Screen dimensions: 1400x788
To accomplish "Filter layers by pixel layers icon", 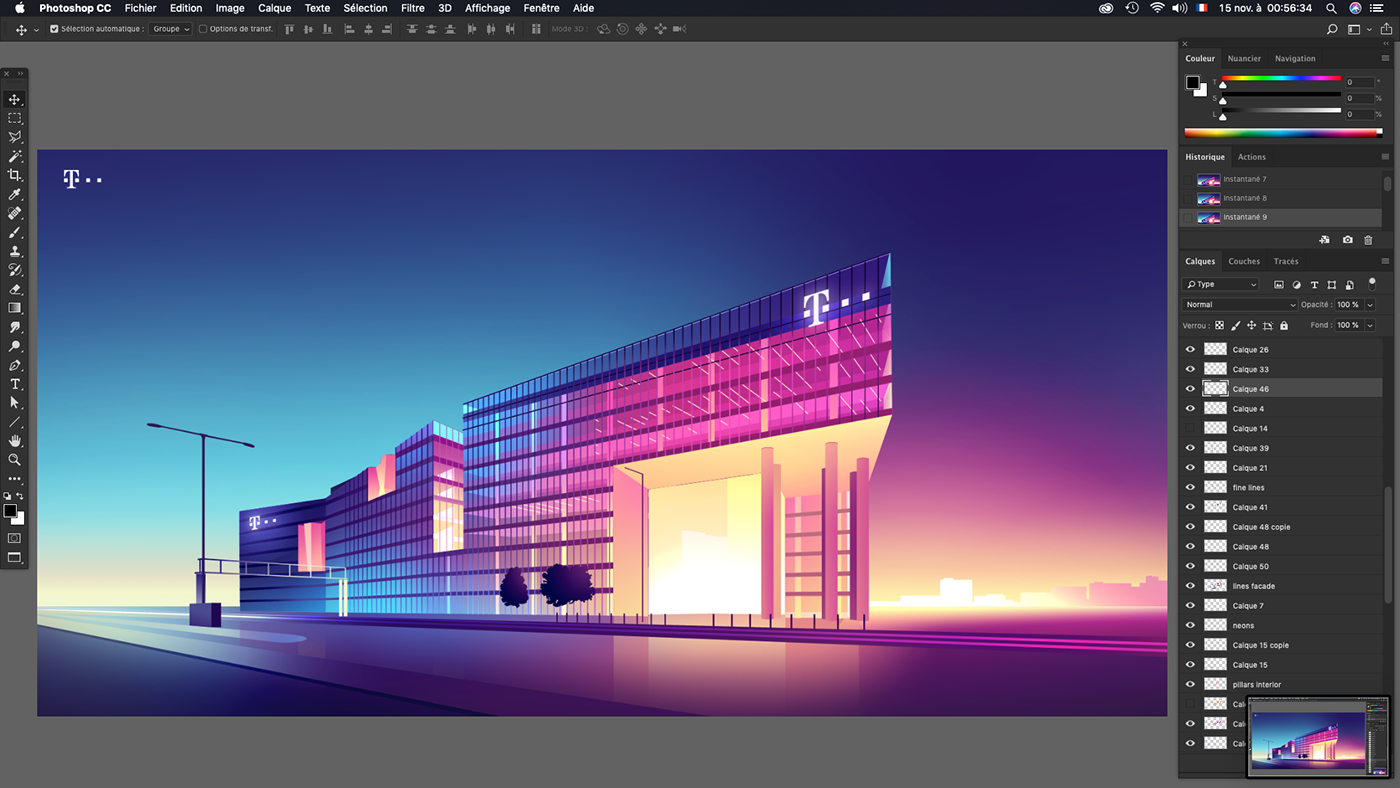I will (1278, 285).
